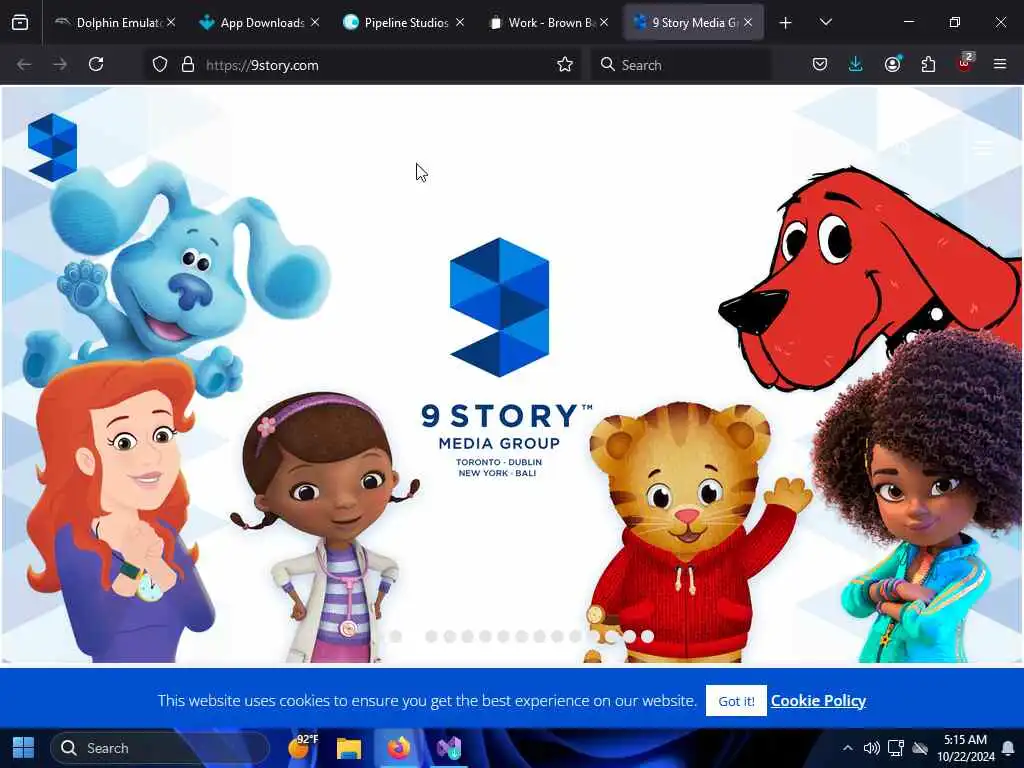The image size is (1024, 768).
Task: Open the Firefox account menu
Action: (892, 65)
